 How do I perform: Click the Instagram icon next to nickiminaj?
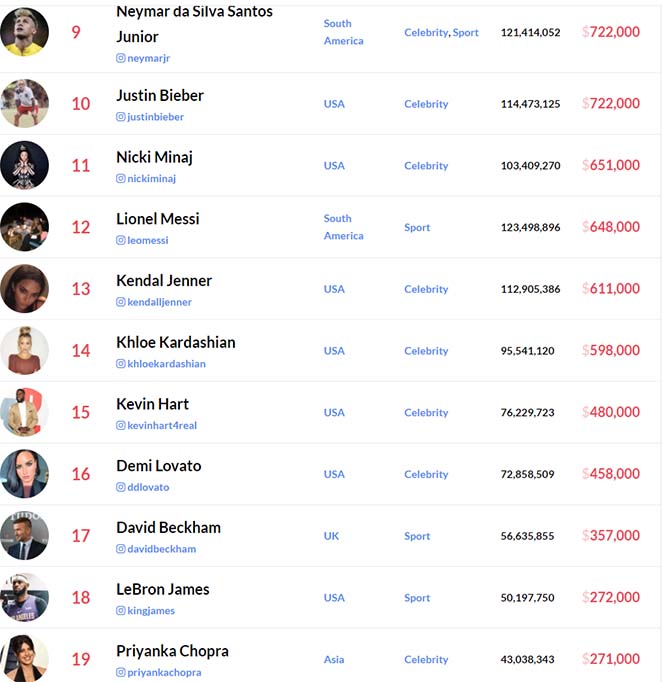120,178
